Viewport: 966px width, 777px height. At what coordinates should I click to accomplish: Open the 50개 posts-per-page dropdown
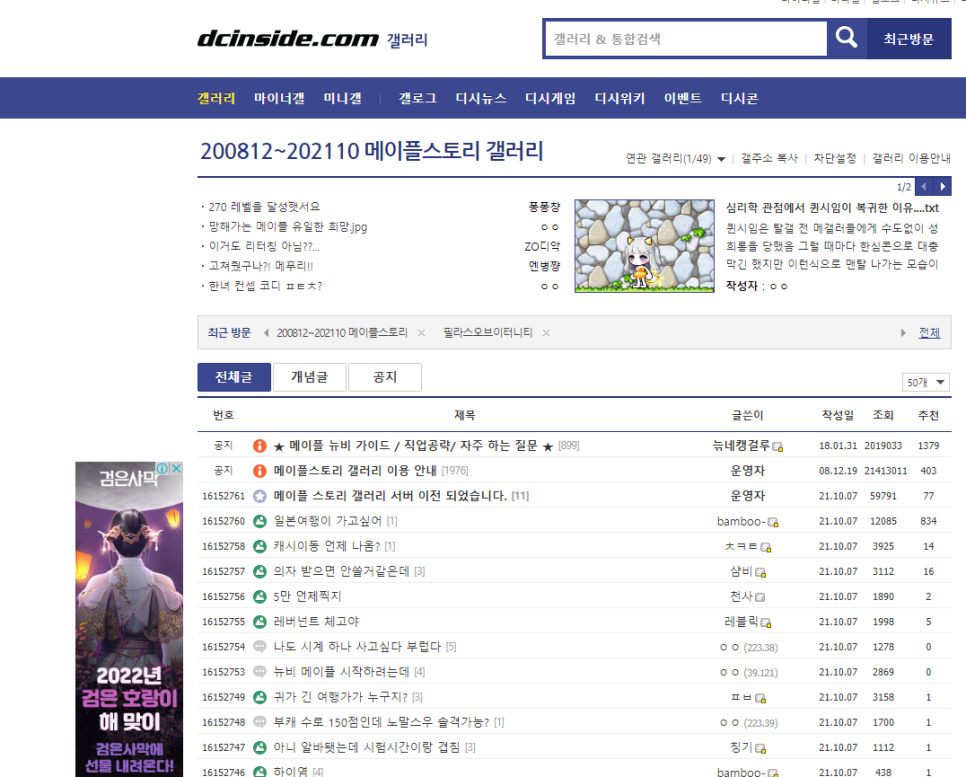tap(925, 382)
